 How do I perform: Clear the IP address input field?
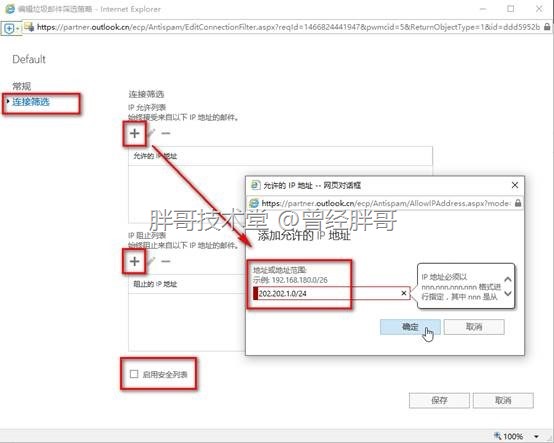point(404,293)
